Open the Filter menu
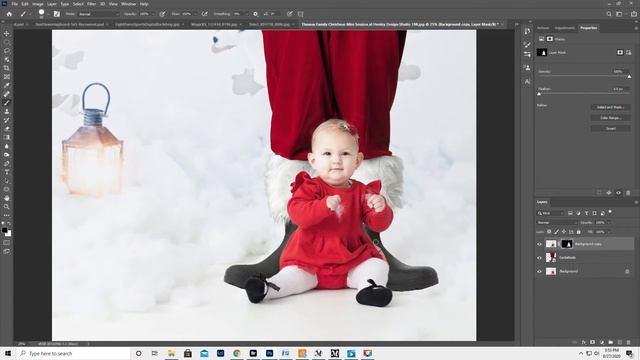Image resolution: width=640 pixels, height=360 pixels. 91,4
